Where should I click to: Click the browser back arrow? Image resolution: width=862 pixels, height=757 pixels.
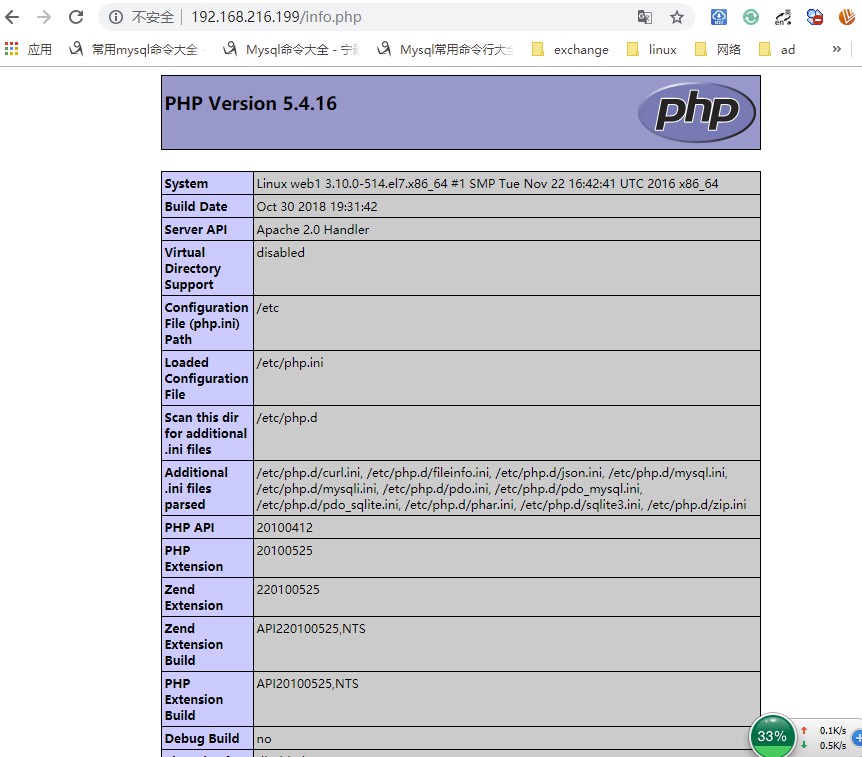[x=12, y=17]
